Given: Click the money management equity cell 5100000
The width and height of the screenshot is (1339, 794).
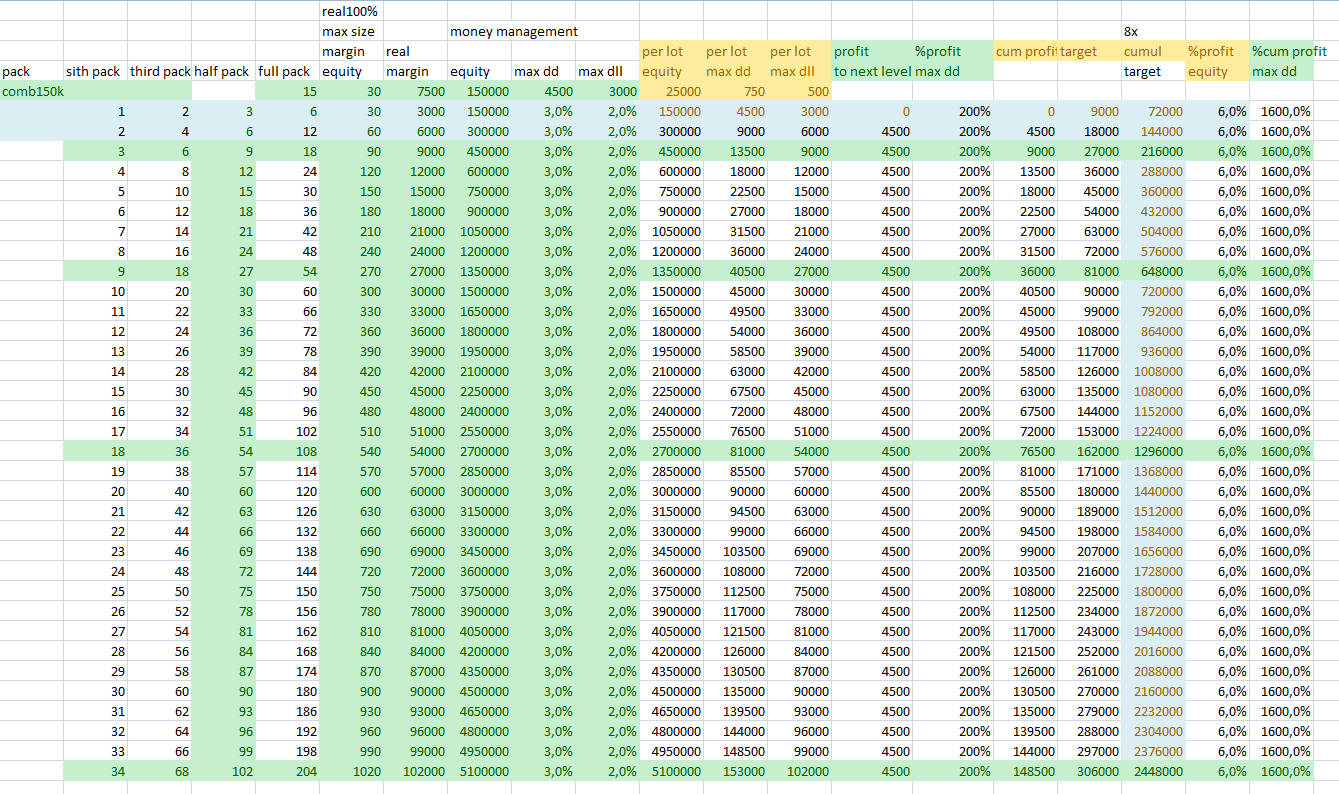Looking at the screenshot, I should coord(479,771).
